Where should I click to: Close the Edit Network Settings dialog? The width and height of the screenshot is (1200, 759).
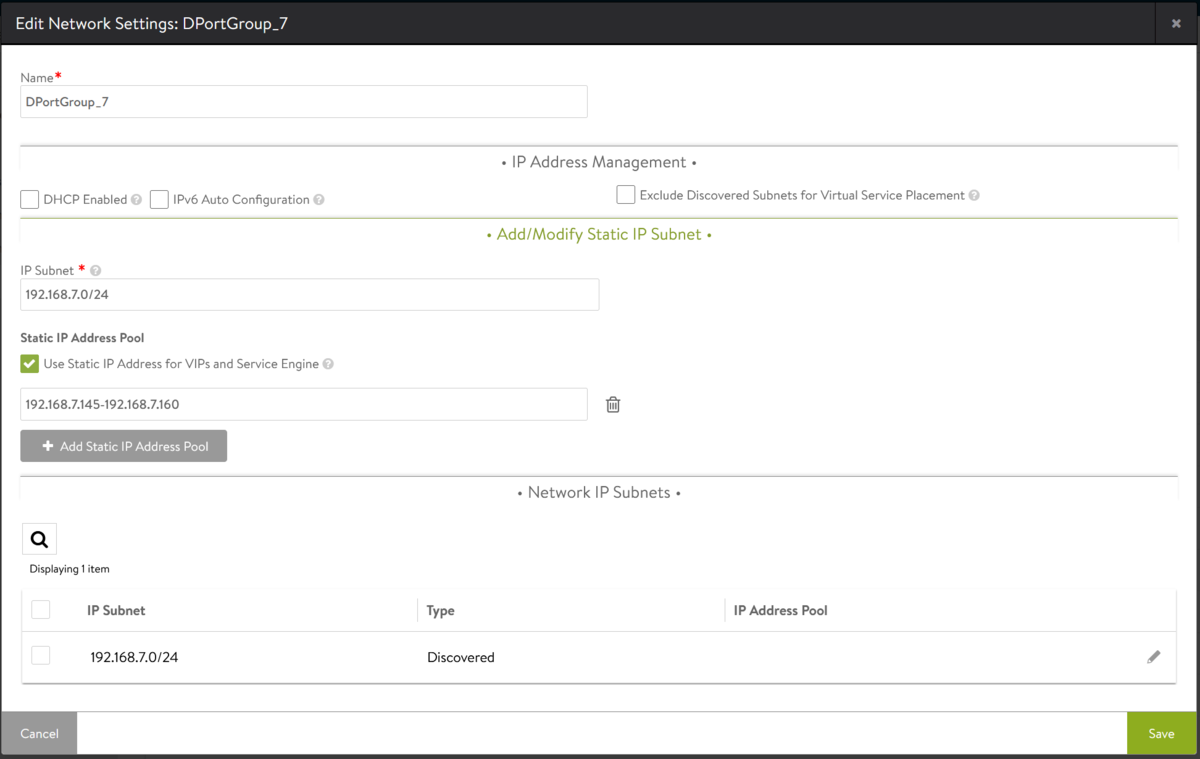tap(1176, 23)
